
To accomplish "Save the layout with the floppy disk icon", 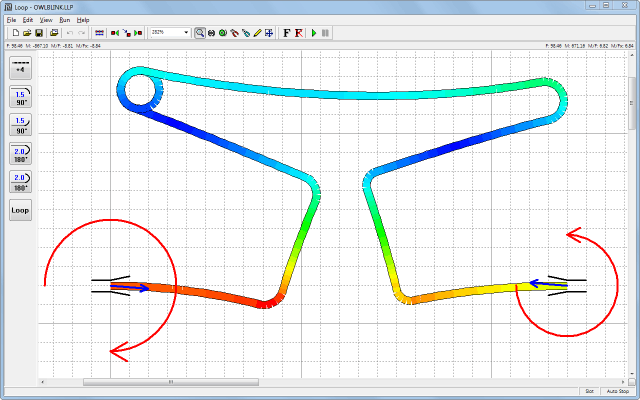I will point(39,33).
